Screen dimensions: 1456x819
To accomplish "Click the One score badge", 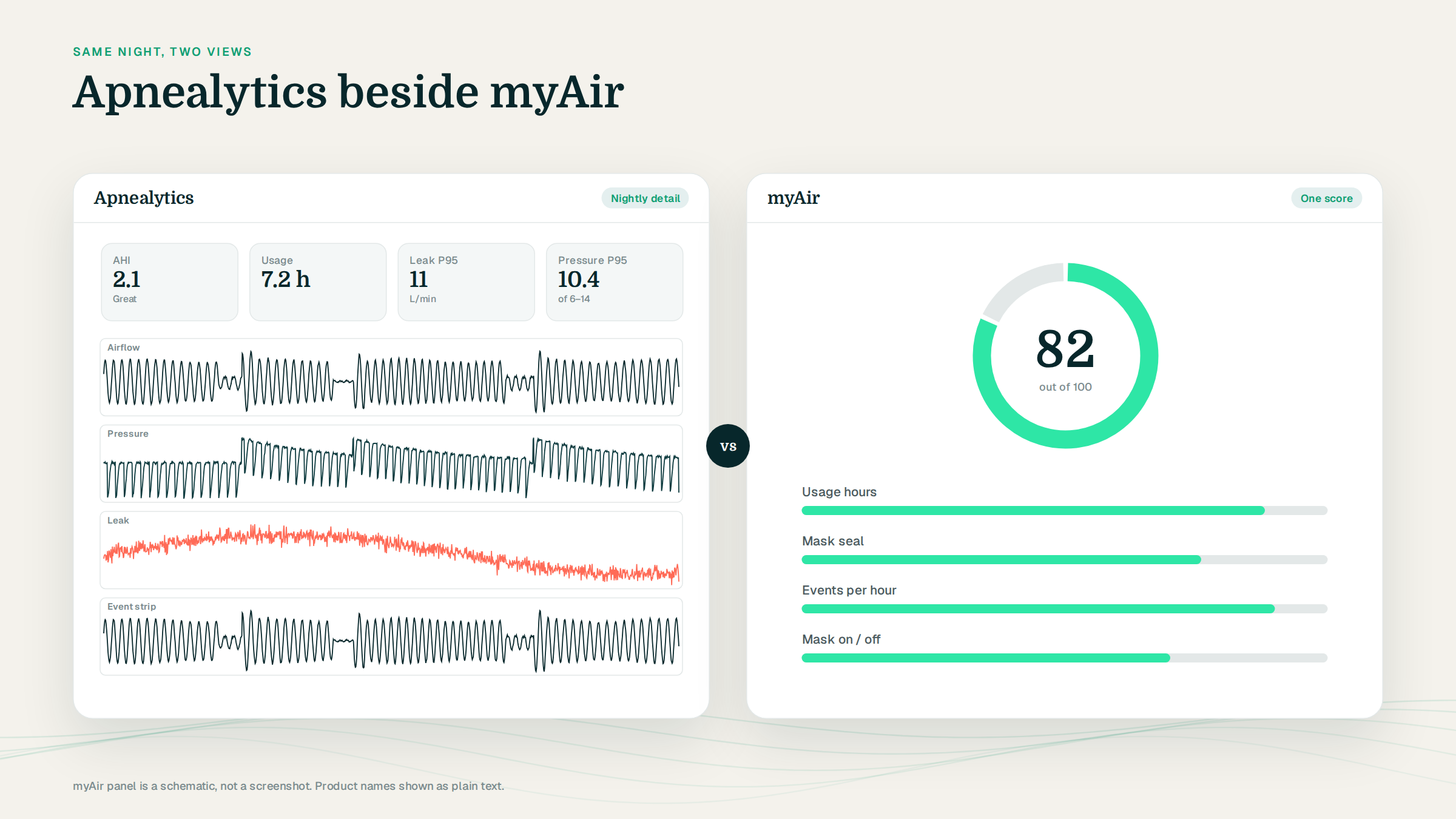I will click(1326, 198).
